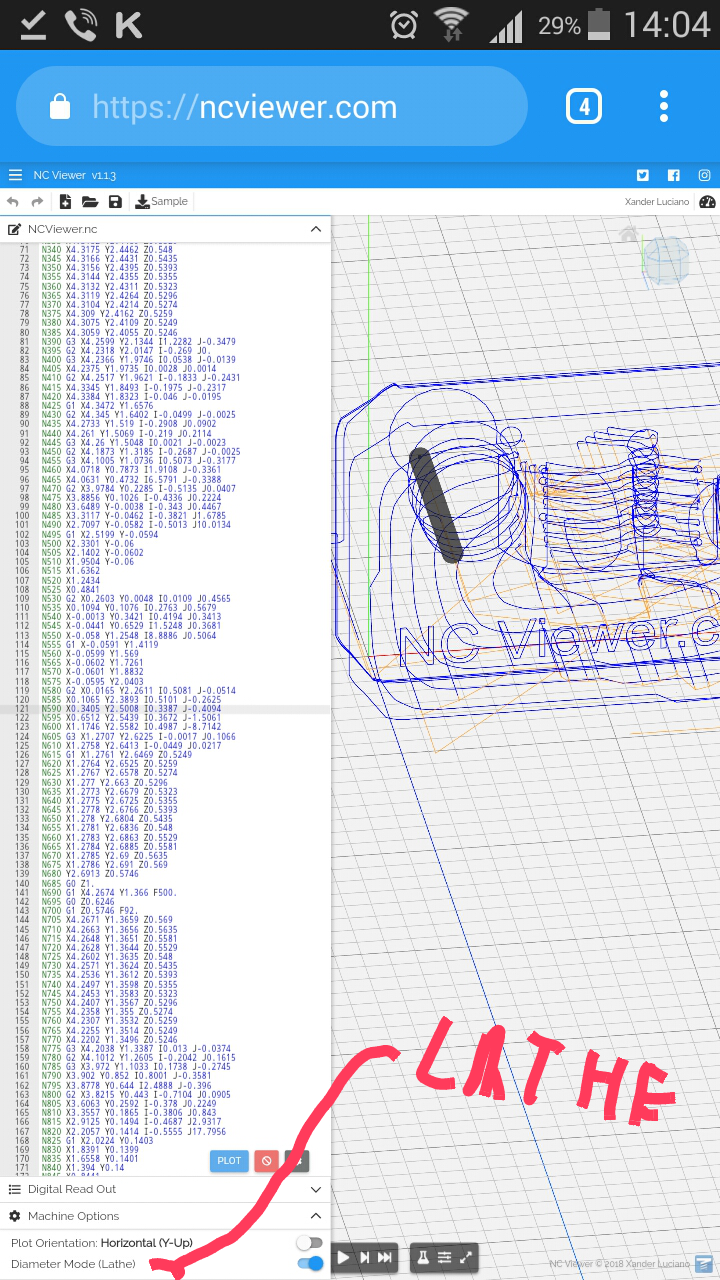This screenshot has height=1280, width=720.
Task: Redo the last edit
Action: point(38,202)
